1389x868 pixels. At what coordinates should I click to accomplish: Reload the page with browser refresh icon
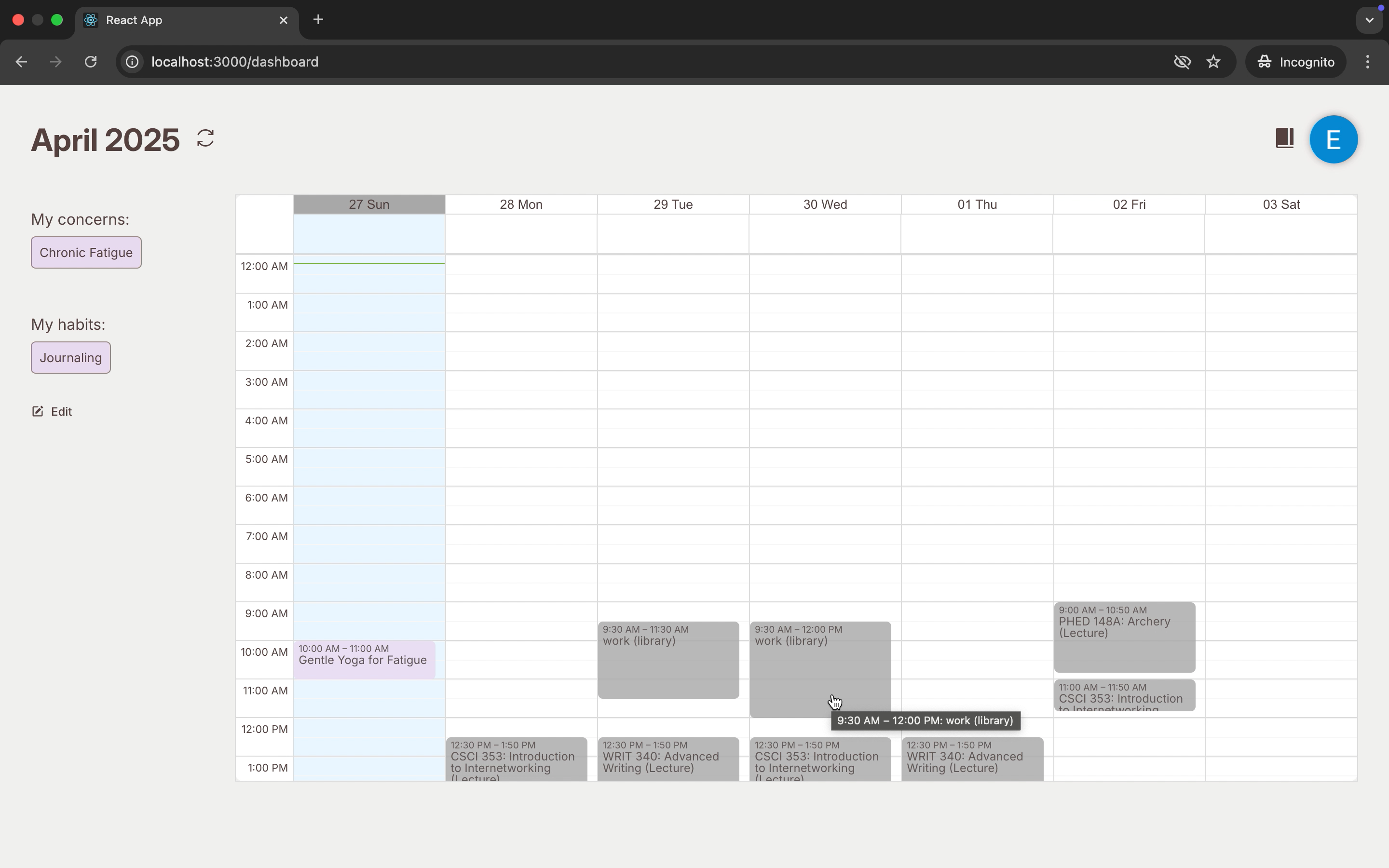(x=91, y=62)
